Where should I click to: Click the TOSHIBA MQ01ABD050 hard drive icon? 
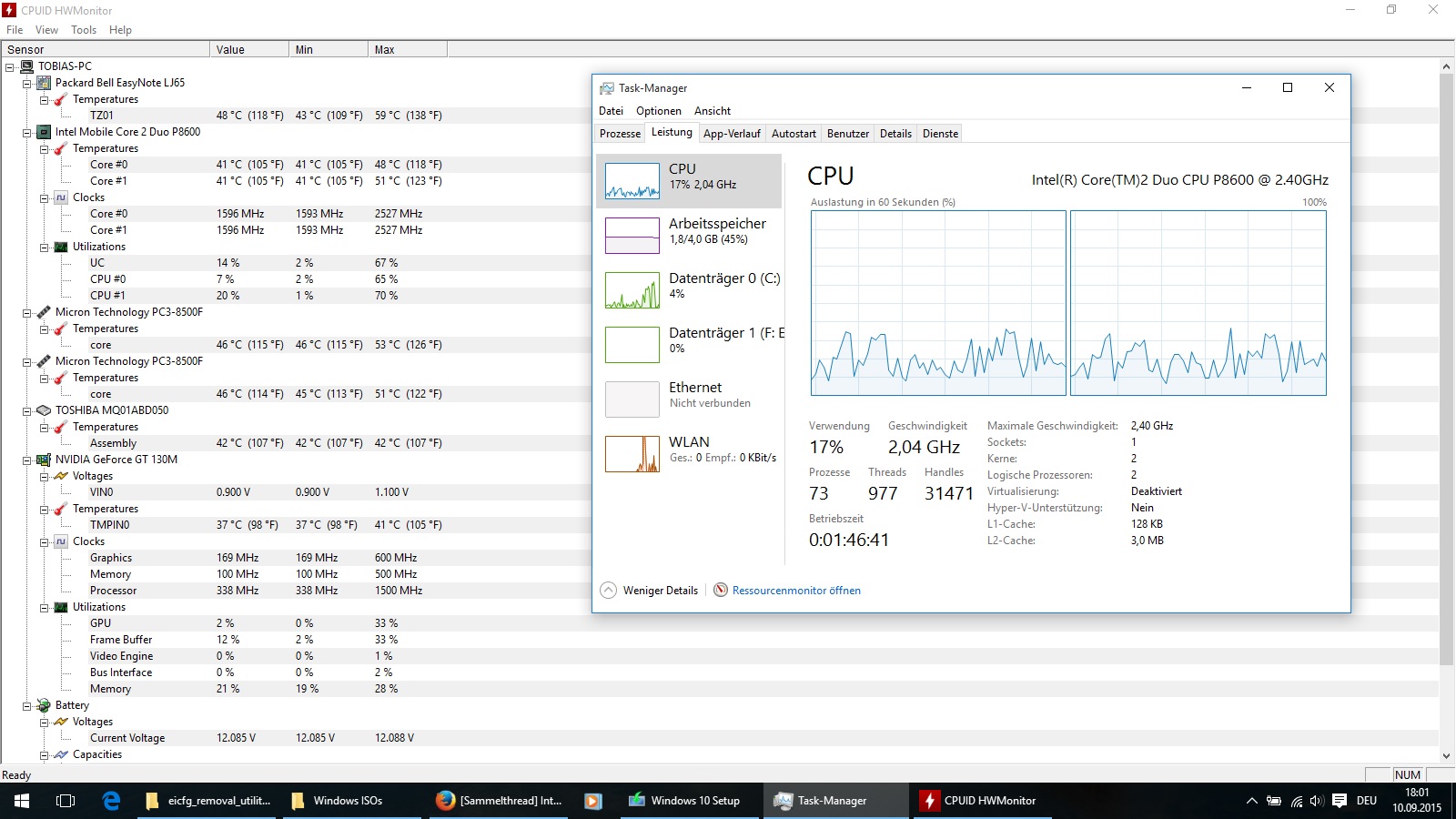click(44, 410)
